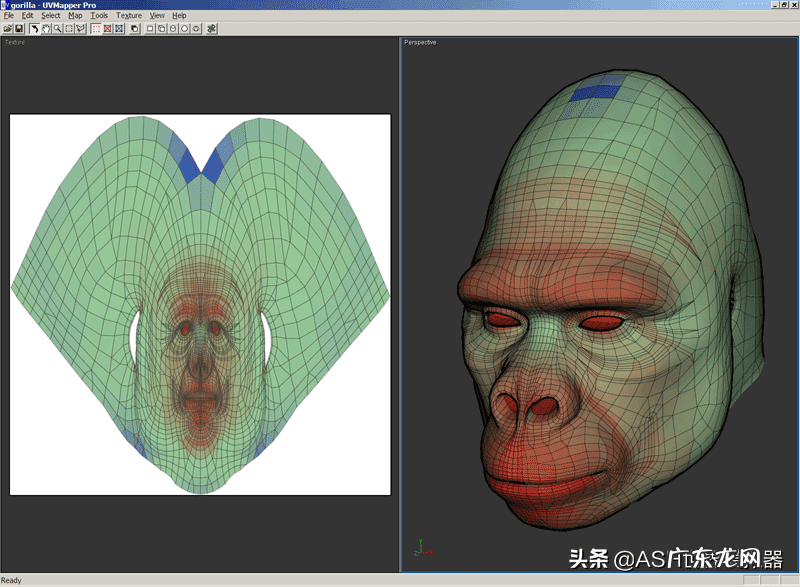The width and height of the screenshot is (800, 587).
Task: Open the Map menu
Action: 75,16
